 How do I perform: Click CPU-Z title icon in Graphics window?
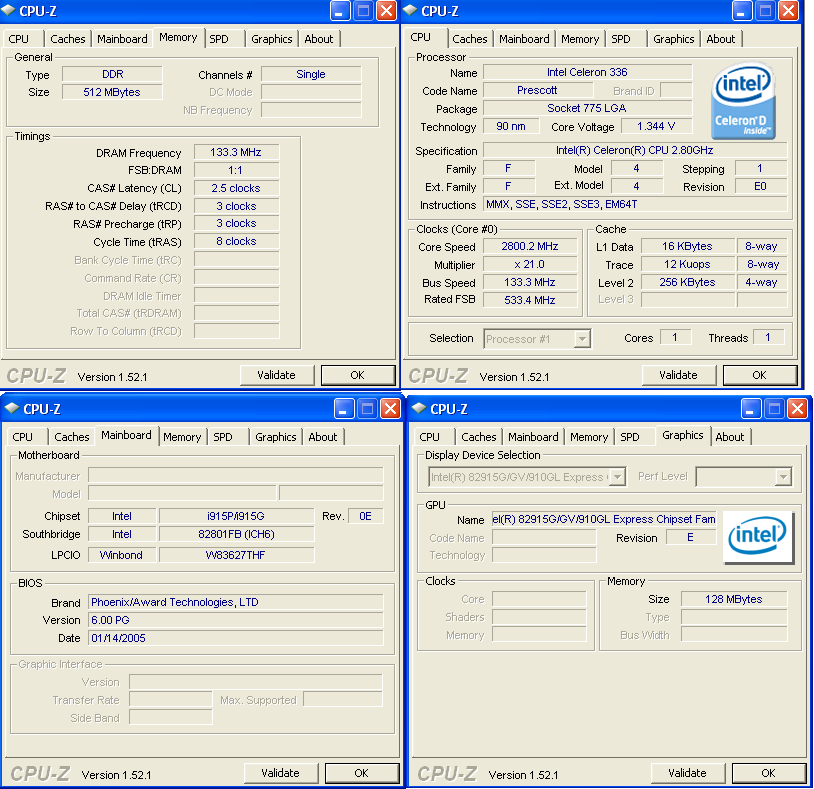pyautogui.click(x=419, y=409)
